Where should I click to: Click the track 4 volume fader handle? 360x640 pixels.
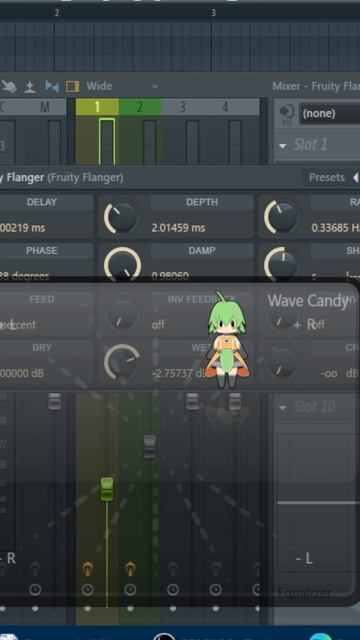(x=235, y=401)
